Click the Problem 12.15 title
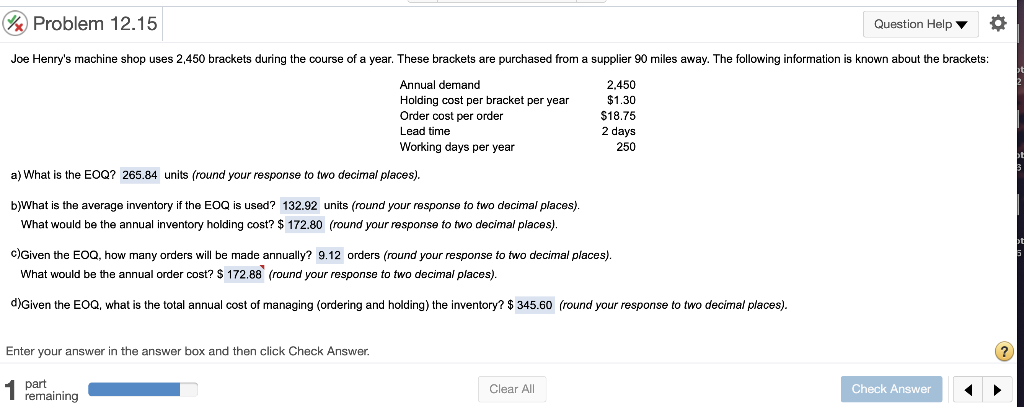This screenshot has height=407, width=1024. [x=95, y=24]
